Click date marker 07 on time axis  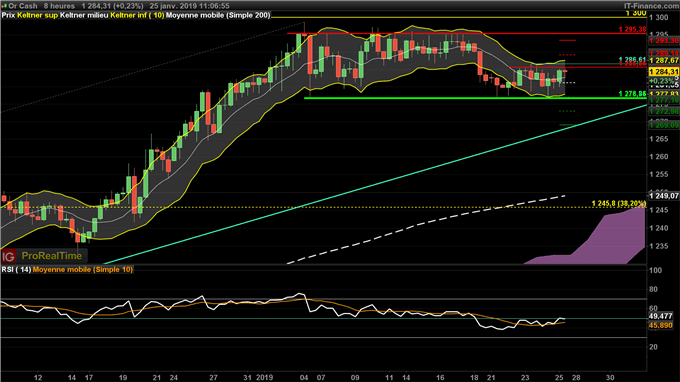[x=321, y=378]
